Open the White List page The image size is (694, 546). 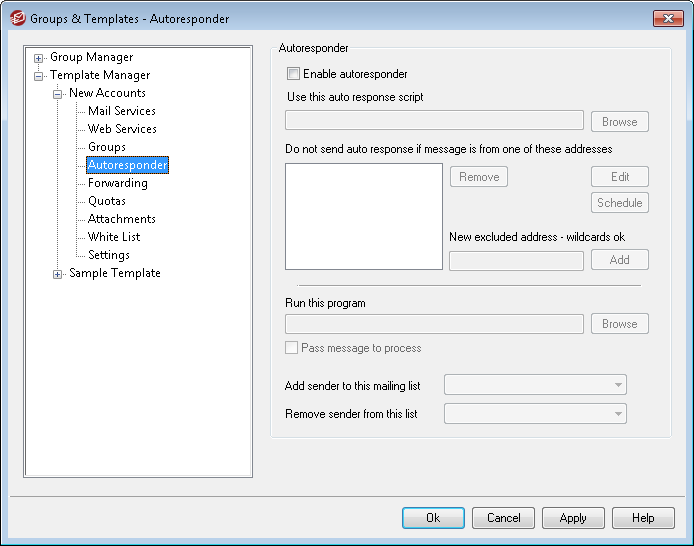click(114, 237)
